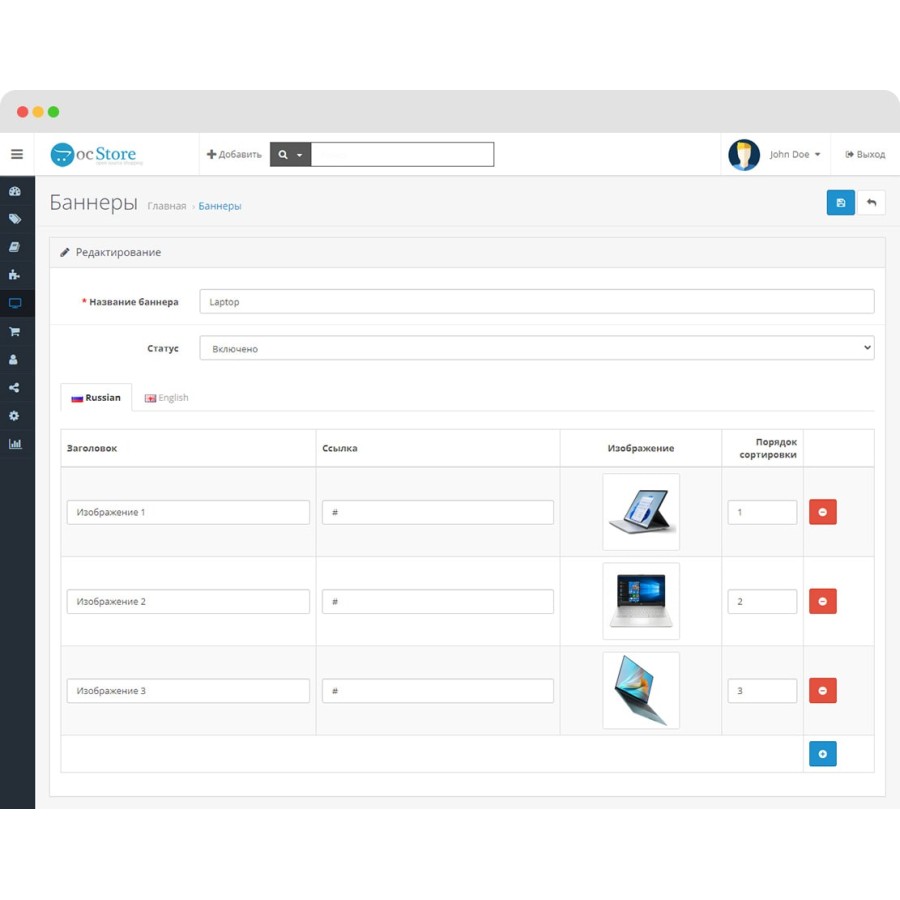Go to Главная breadcrumb
Viewport: 900px width, 900px height.
click(166, 206)
